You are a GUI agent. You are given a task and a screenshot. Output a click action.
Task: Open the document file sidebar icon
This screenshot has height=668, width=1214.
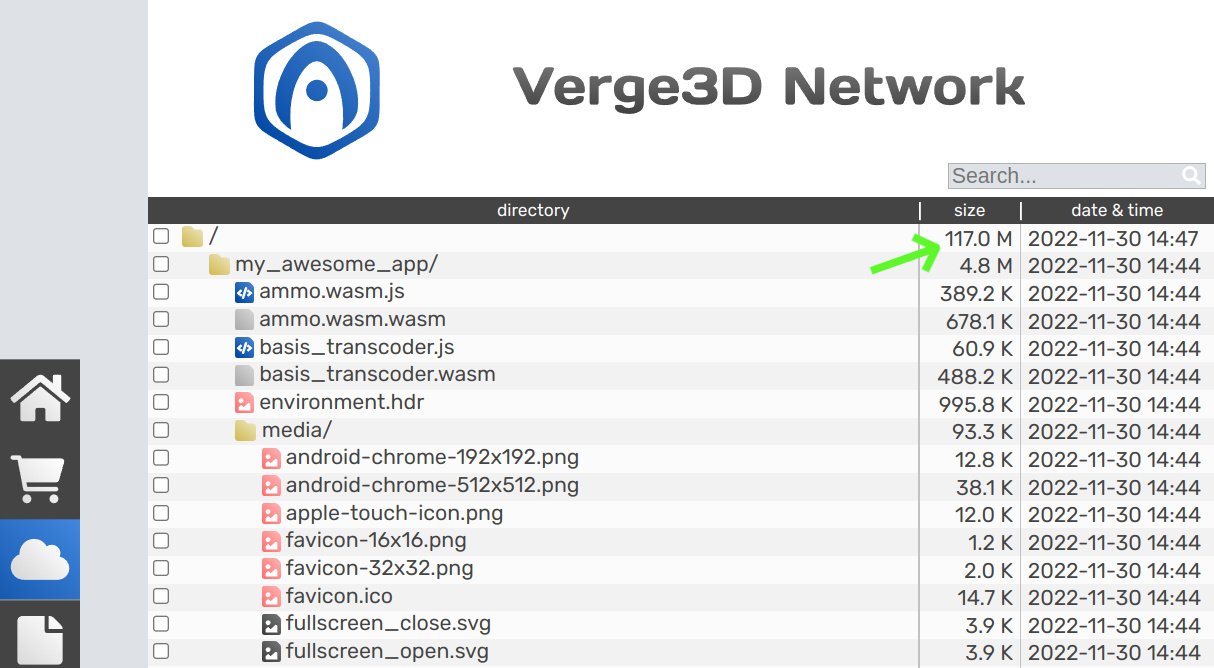pyautogui.click(x=40, y=639)
